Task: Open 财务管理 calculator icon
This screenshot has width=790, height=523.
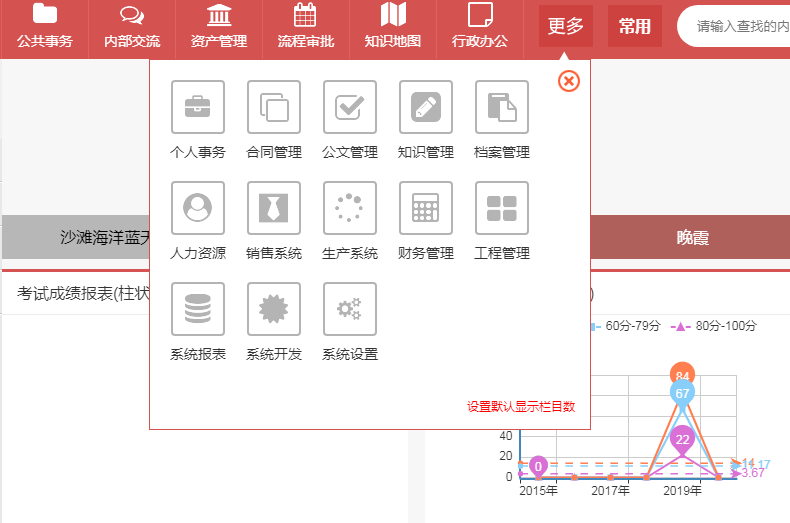Action: click(426, 208)
